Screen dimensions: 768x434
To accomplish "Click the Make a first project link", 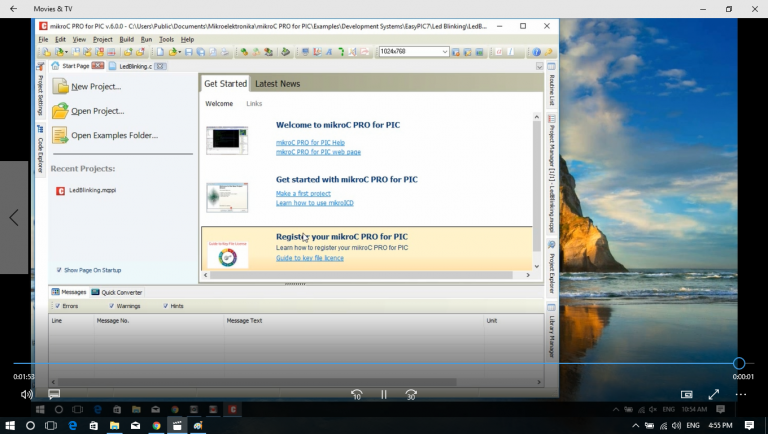I will pyautogui.click(x=305, y=193).
